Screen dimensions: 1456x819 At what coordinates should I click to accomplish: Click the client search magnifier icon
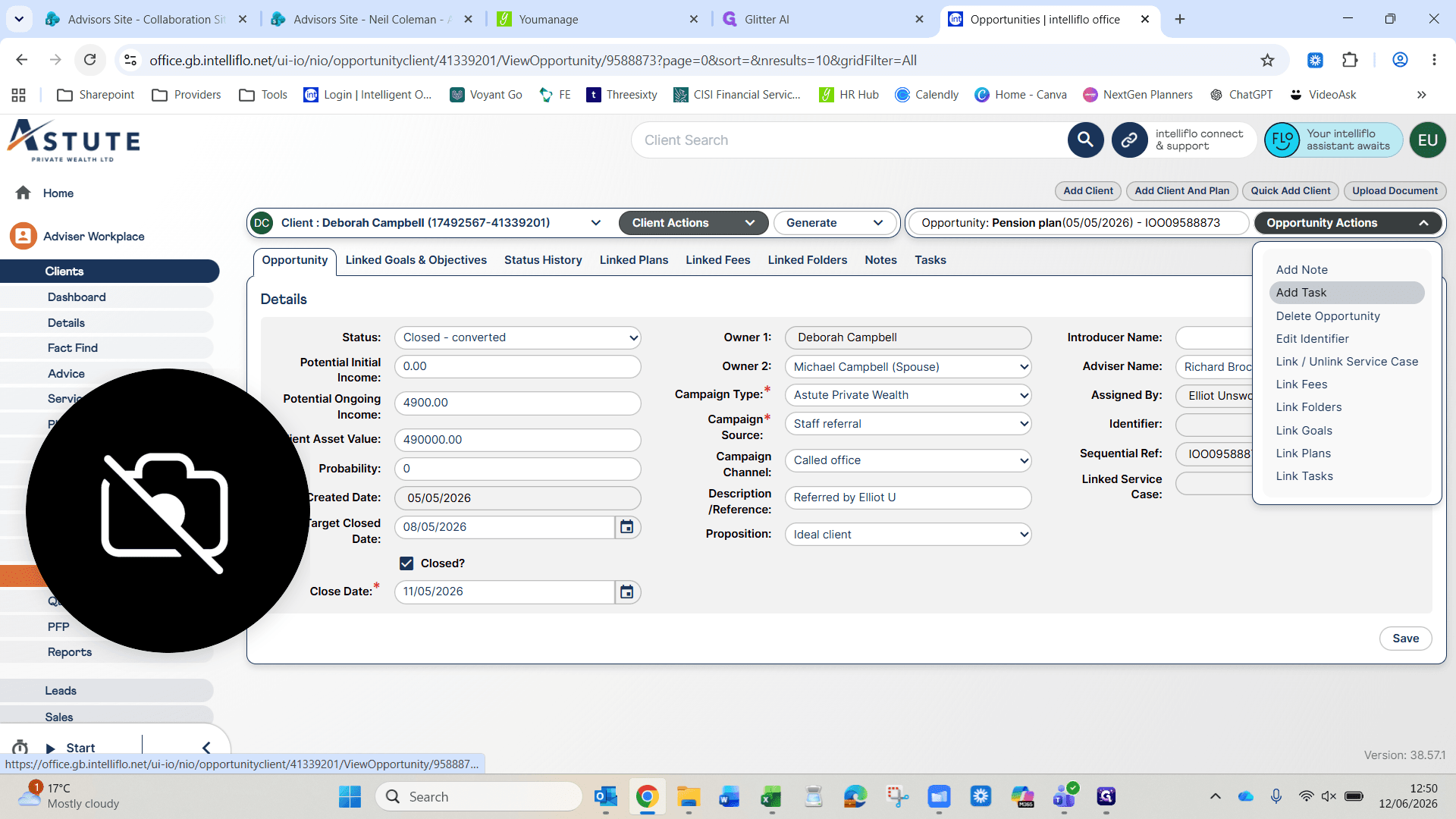tap(1085, 140)
